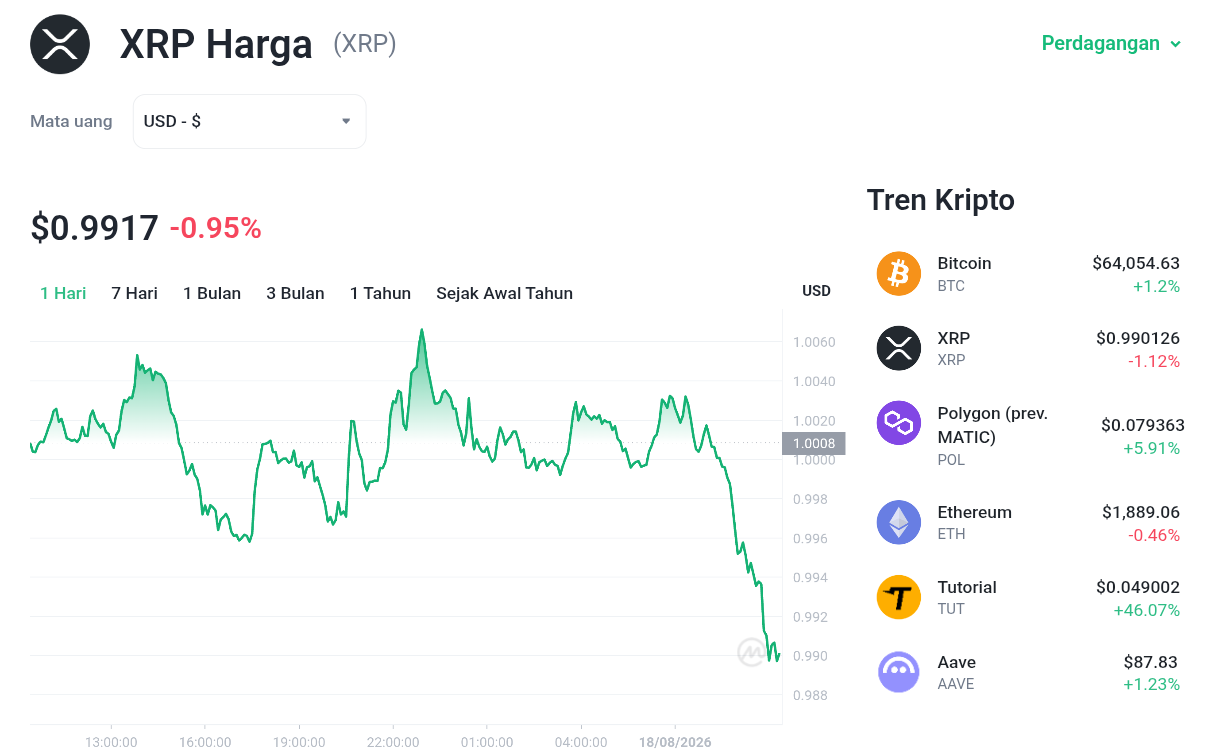
Task: Open the Bitcoin orange coin icon
Action: (x=898, y=273)
